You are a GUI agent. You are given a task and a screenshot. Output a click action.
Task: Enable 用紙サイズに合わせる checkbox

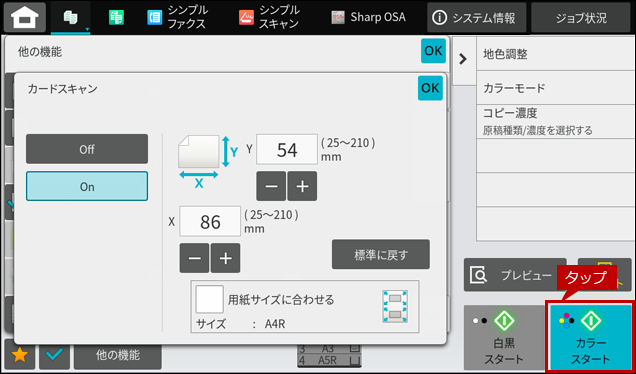tap(209, 299)
